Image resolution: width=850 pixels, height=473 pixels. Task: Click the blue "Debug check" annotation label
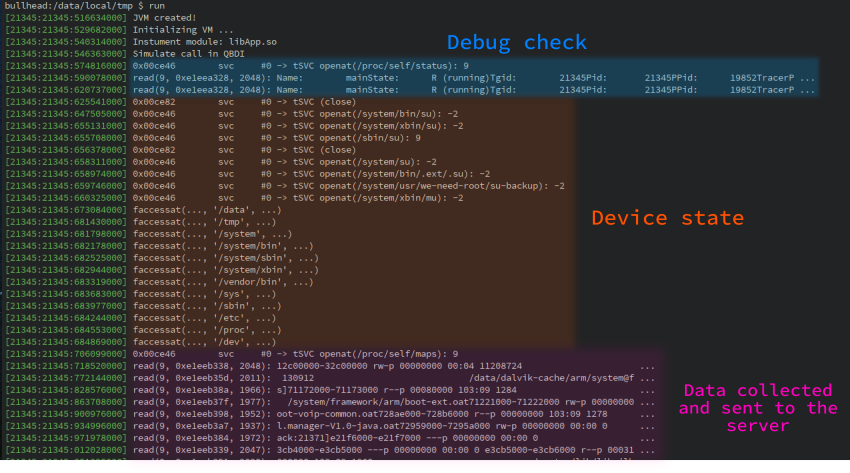click(515, 43)
